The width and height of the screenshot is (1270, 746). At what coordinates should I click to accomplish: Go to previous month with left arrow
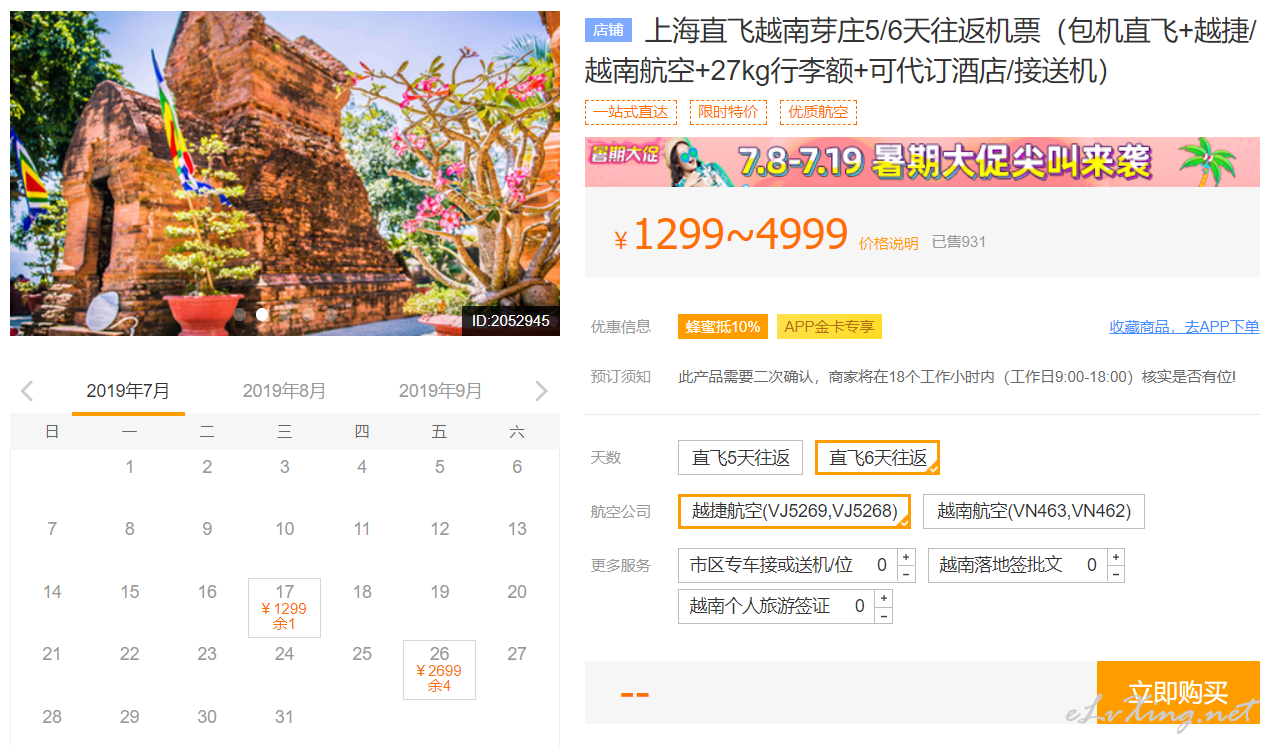[x=27, y=391]
